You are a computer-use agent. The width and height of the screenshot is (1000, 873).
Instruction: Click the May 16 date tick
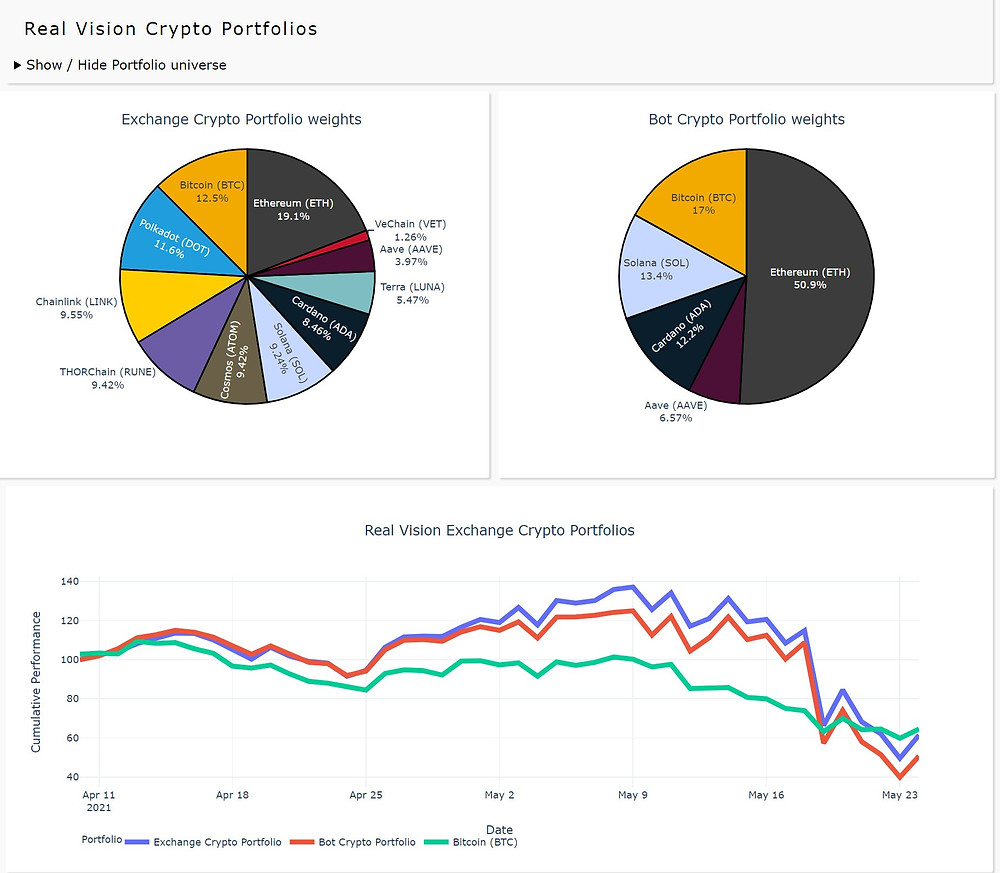click(766, 795)
